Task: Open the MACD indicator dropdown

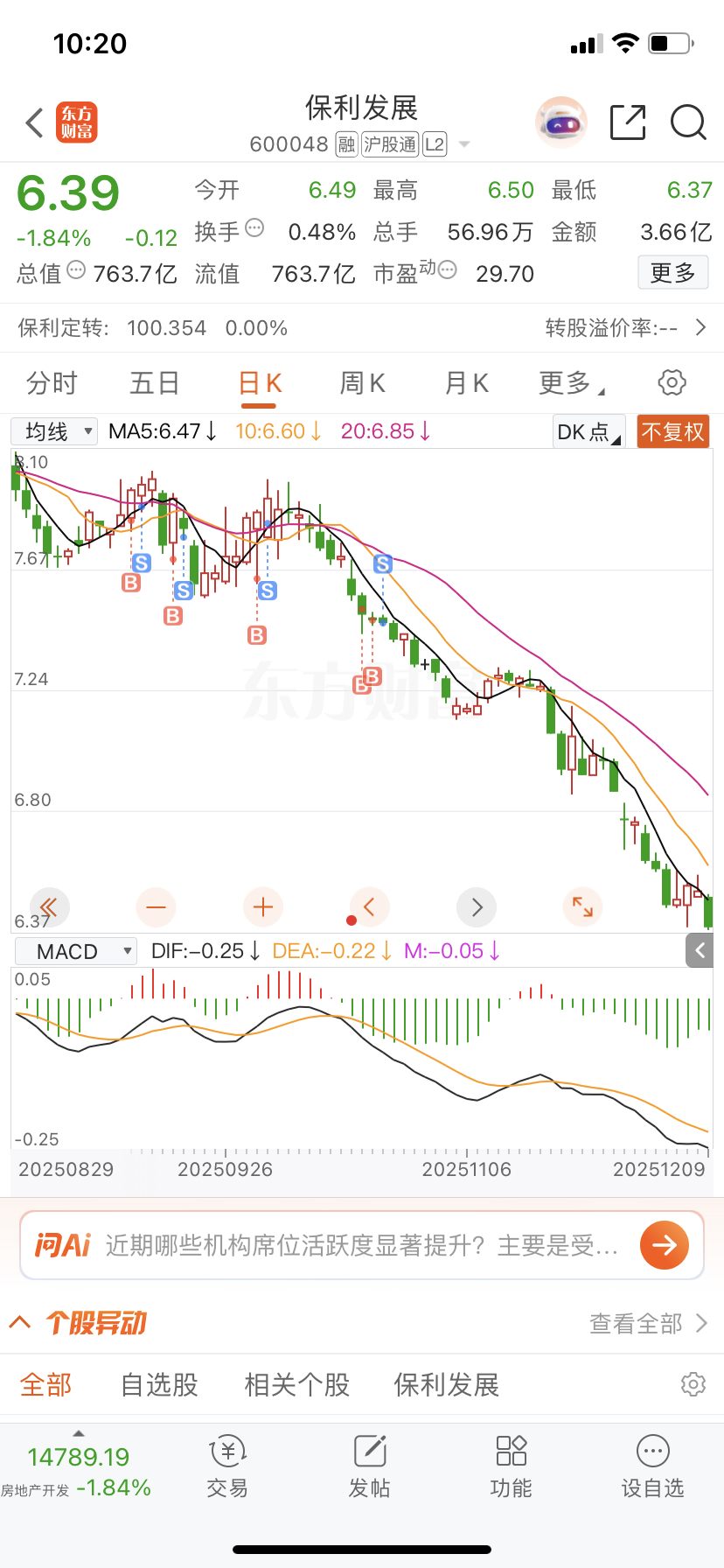Action: pyautogui.click(x=76, y=951)
